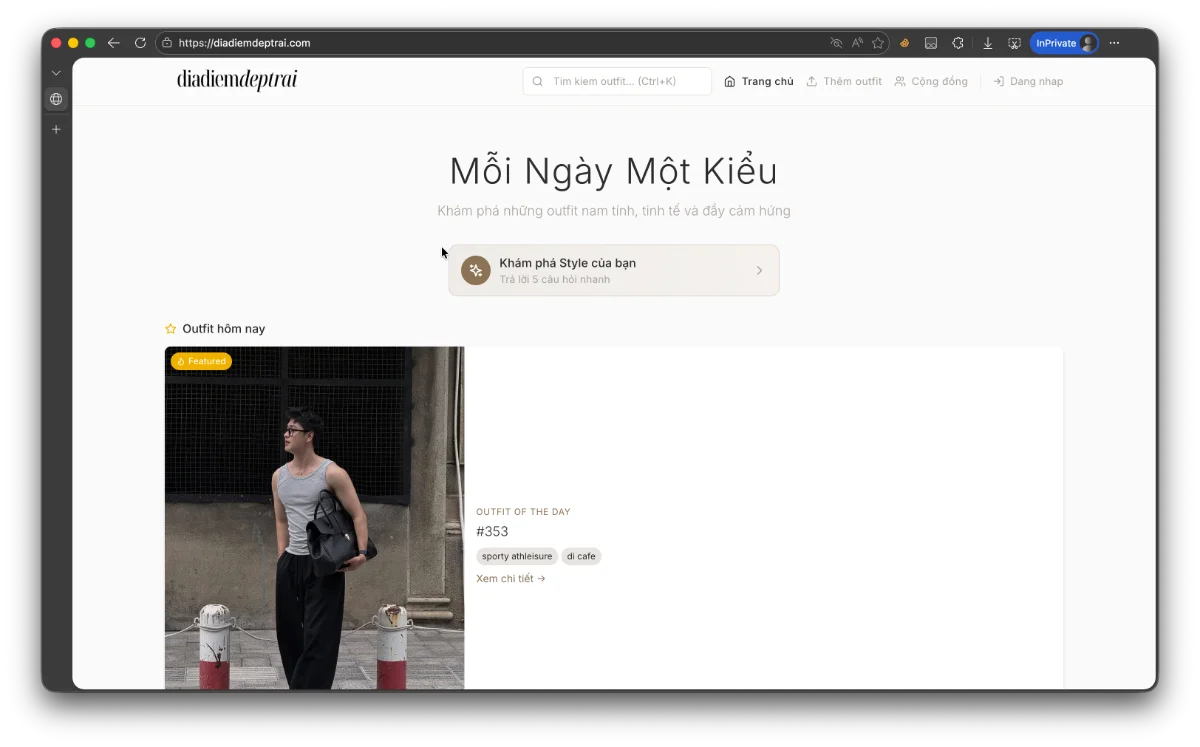Viewport: 1200px width, 747px height.
Task: Click the search magnifier icon in search bar
Action: 538,81
